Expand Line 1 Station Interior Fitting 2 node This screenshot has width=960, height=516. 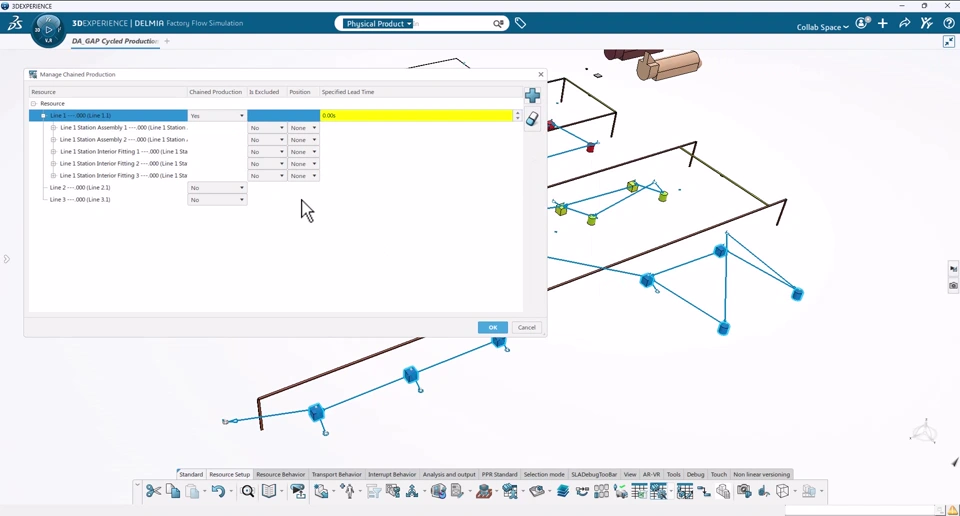tap(53, 163)
